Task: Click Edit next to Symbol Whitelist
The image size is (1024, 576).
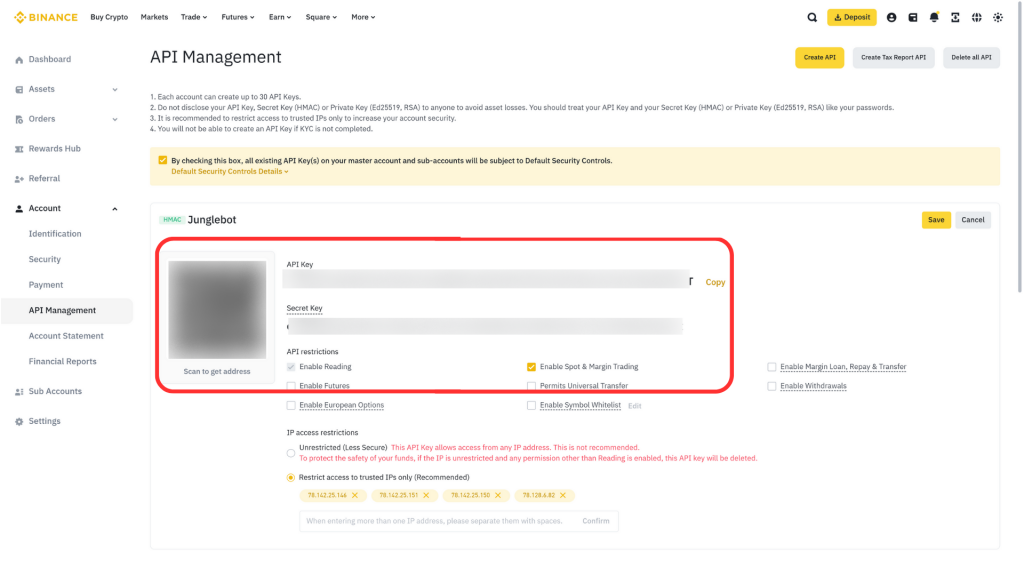Action: pyautogui.click(x=635, y=406)
